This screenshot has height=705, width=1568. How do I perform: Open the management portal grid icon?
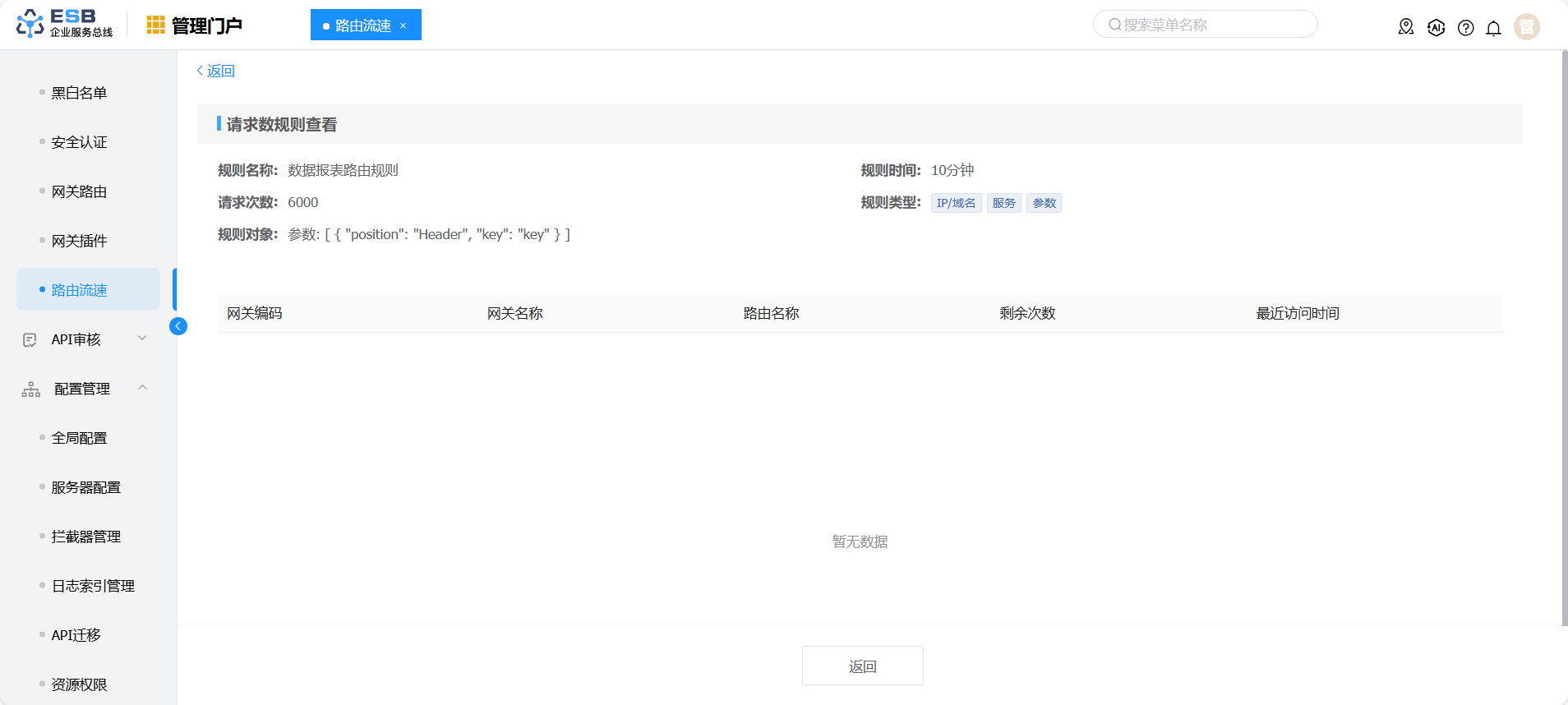[155, 25]
